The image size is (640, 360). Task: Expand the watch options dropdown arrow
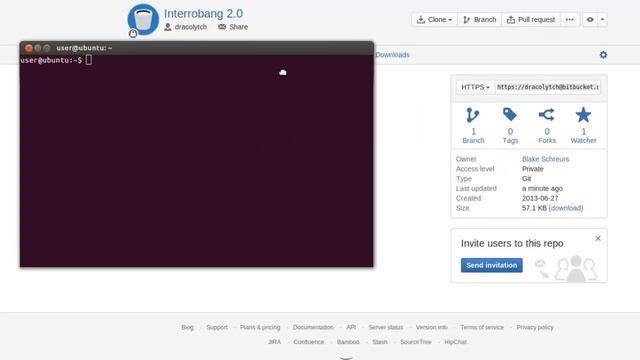tap(602, 20)
